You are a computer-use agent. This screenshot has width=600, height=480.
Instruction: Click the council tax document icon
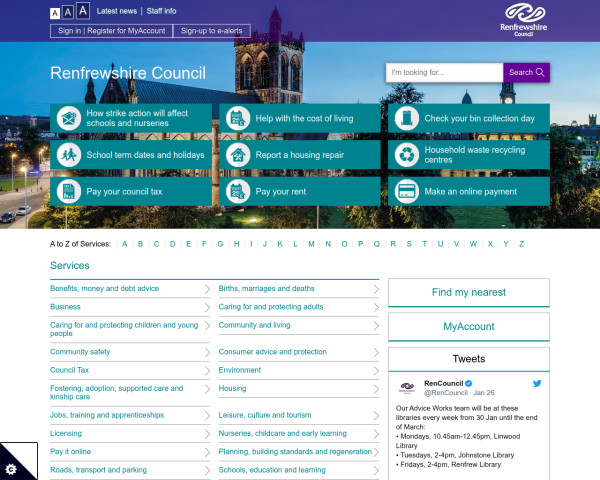(69, 191)
